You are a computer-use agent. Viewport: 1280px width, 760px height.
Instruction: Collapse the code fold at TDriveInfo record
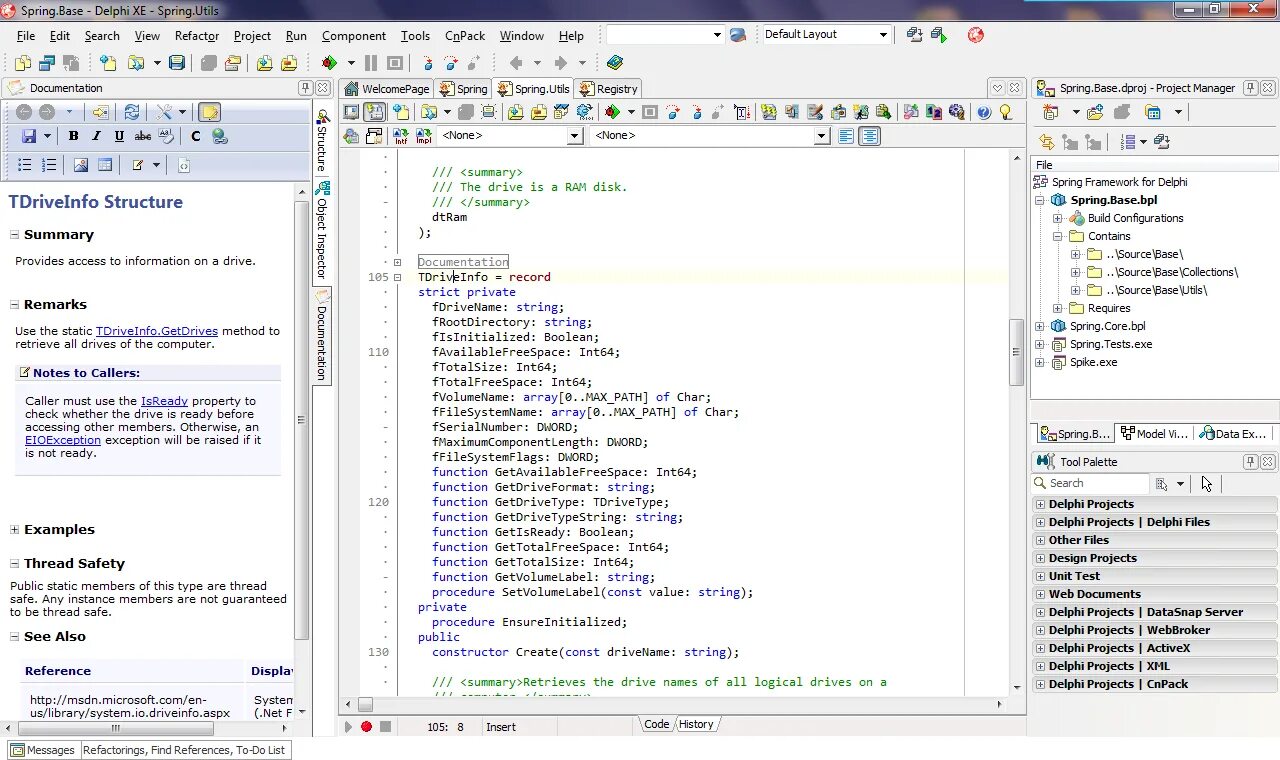397,277
